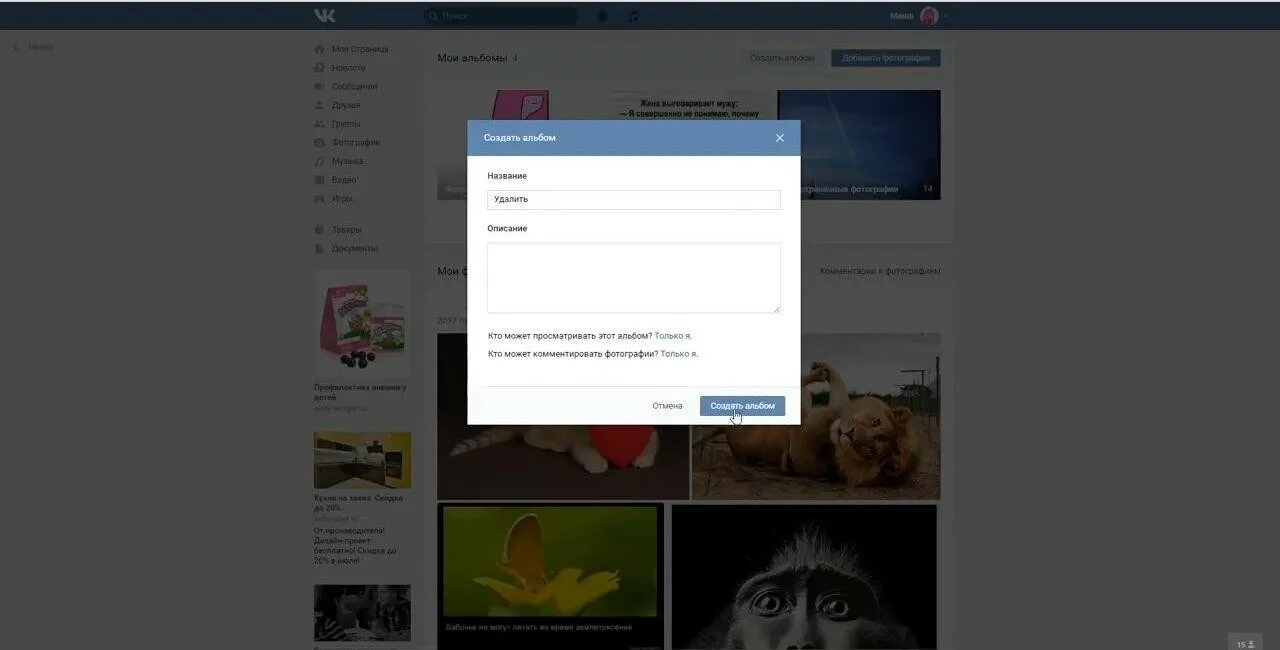The width and height of the screenshot is (1280, 650).
Task: Click the Название field containing Удалить
Action: (x=634, y=200)
